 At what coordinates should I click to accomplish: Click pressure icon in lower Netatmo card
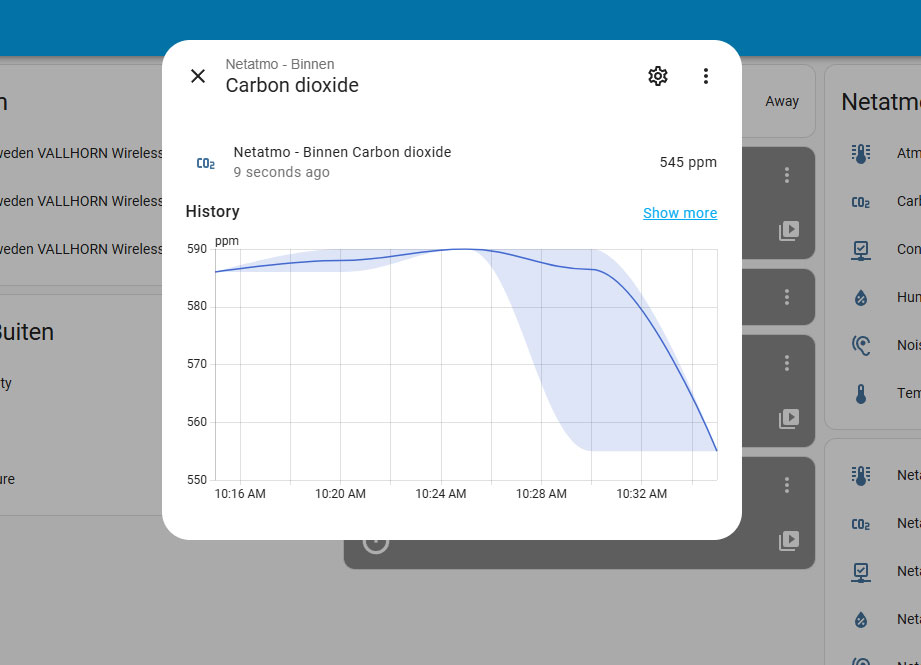[861, 475]
